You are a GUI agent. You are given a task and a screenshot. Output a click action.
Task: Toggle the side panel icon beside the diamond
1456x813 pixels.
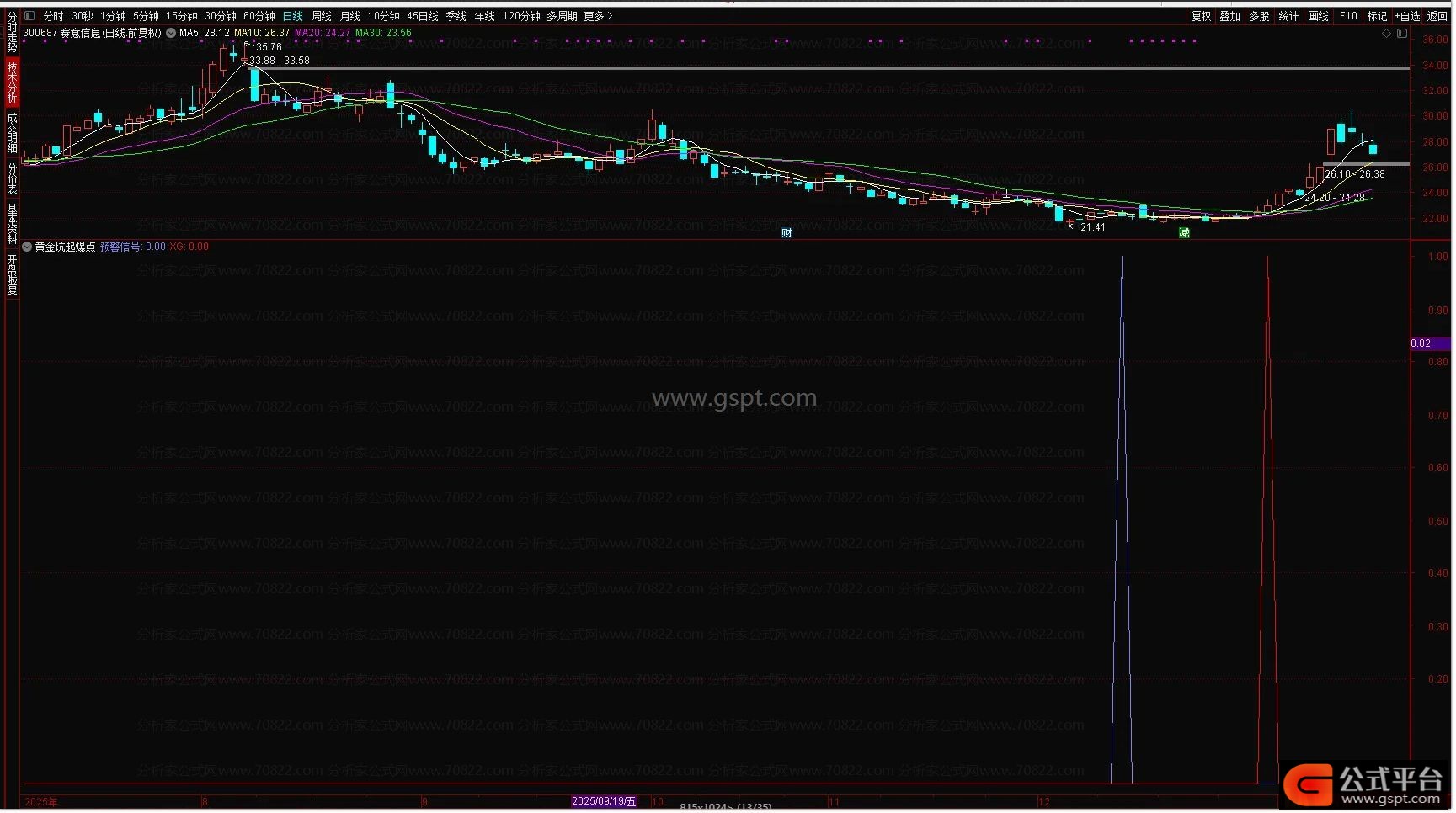[1402, 34]
